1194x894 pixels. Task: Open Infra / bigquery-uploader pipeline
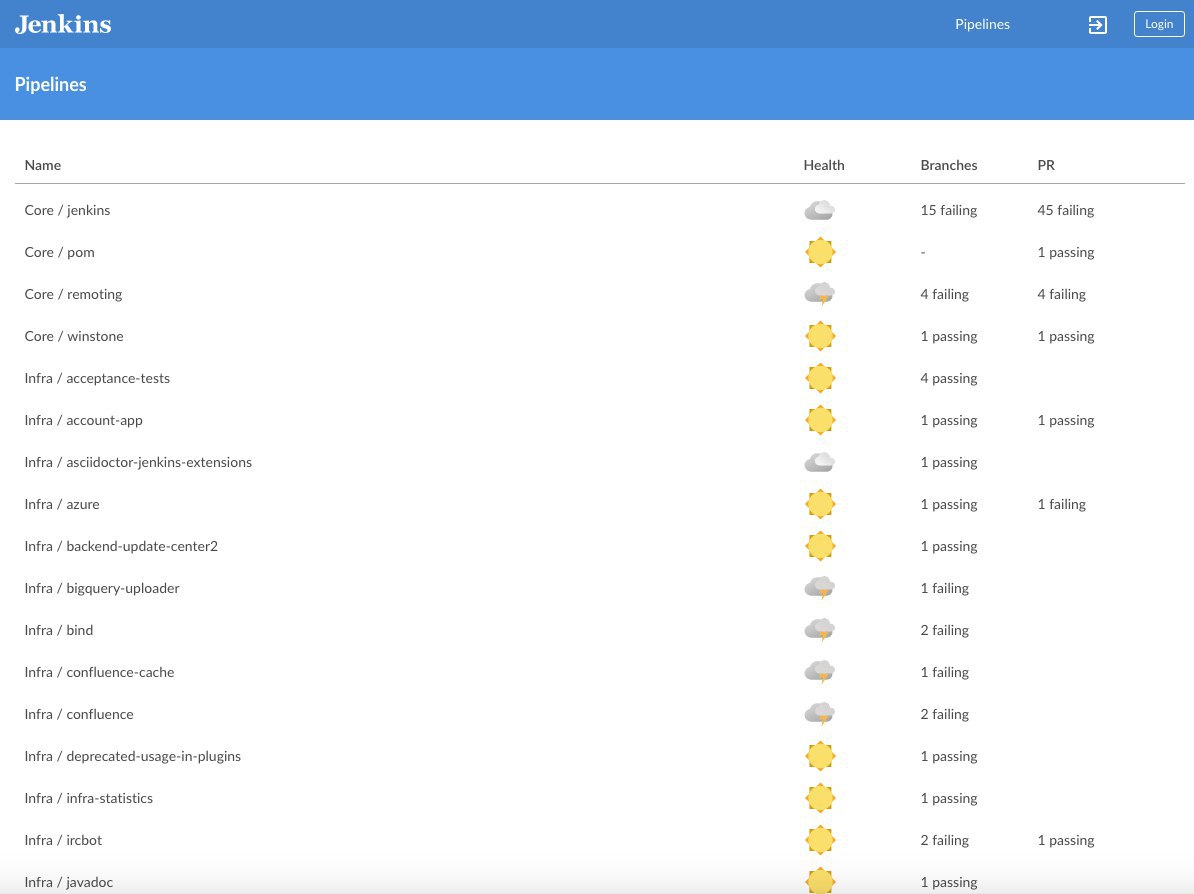click(x=102, y=588)
